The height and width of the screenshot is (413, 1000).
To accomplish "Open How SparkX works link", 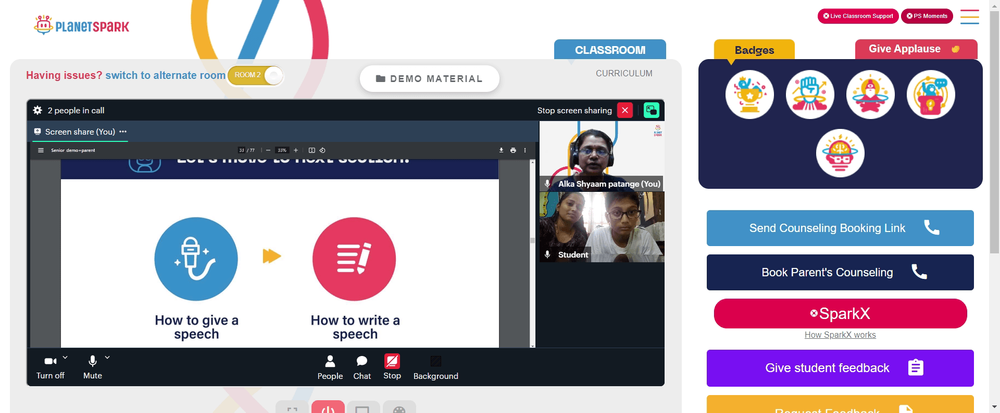I will (840, 335).
